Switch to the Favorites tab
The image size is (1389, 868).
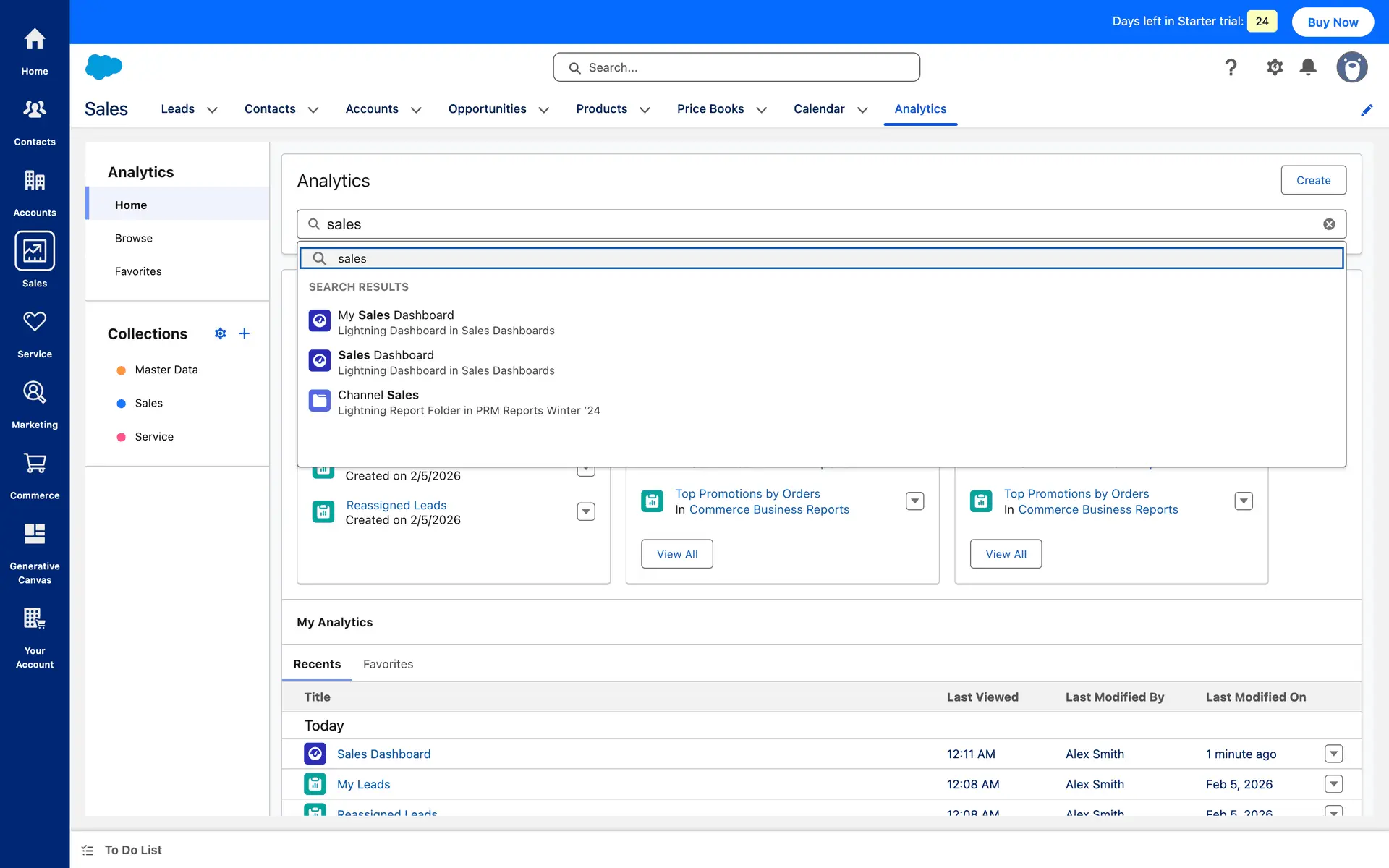tap(388, 664)
